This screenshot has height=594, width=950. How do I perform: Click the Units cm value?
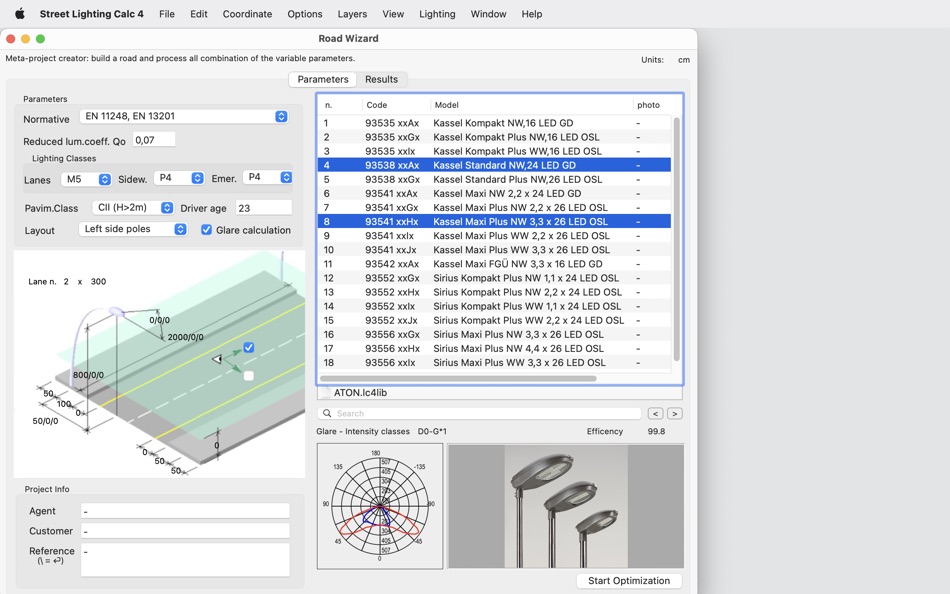coord(683,60)
